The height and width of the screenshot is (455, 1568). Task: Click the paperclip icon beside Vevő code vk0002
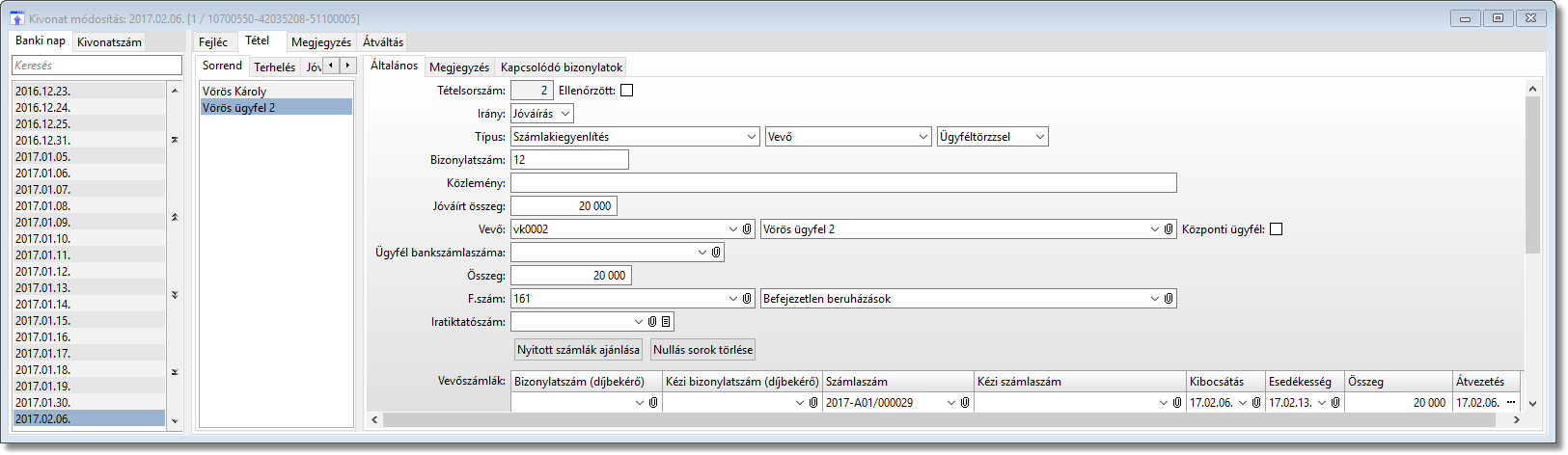pos(747,229)
